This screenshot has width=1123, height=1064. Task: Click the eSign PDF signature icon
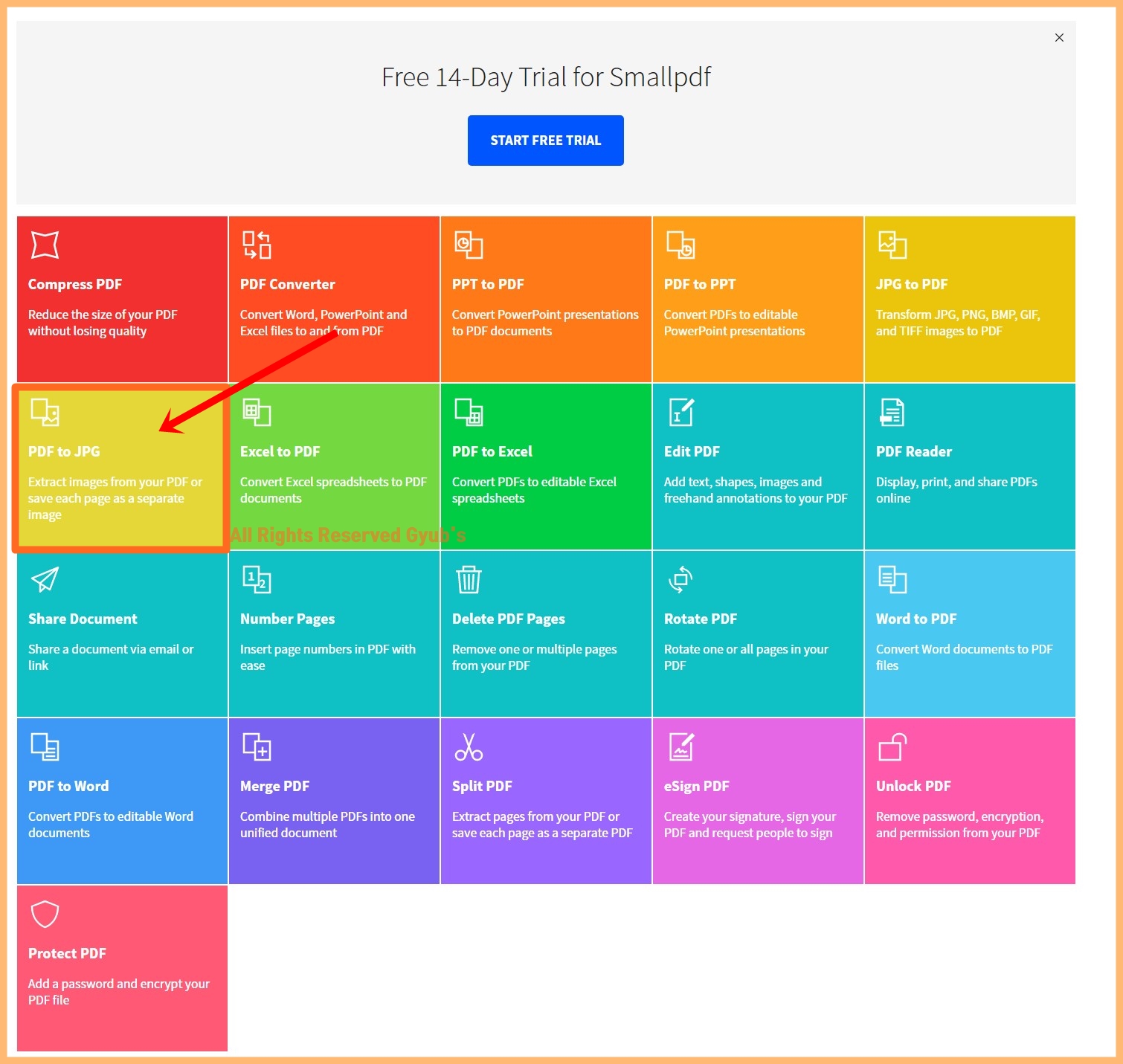(x=680, y=747)
